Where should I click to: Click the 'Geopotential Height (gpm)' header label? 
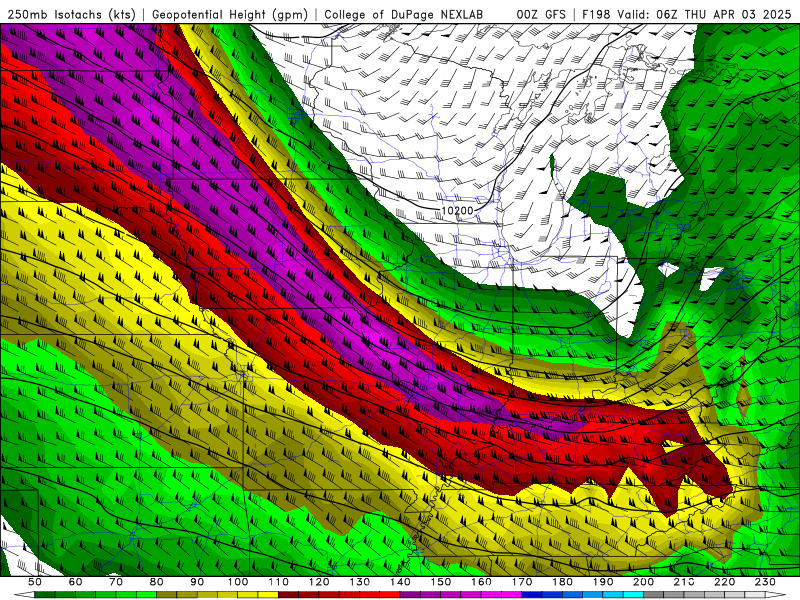(x=230, y=15)
